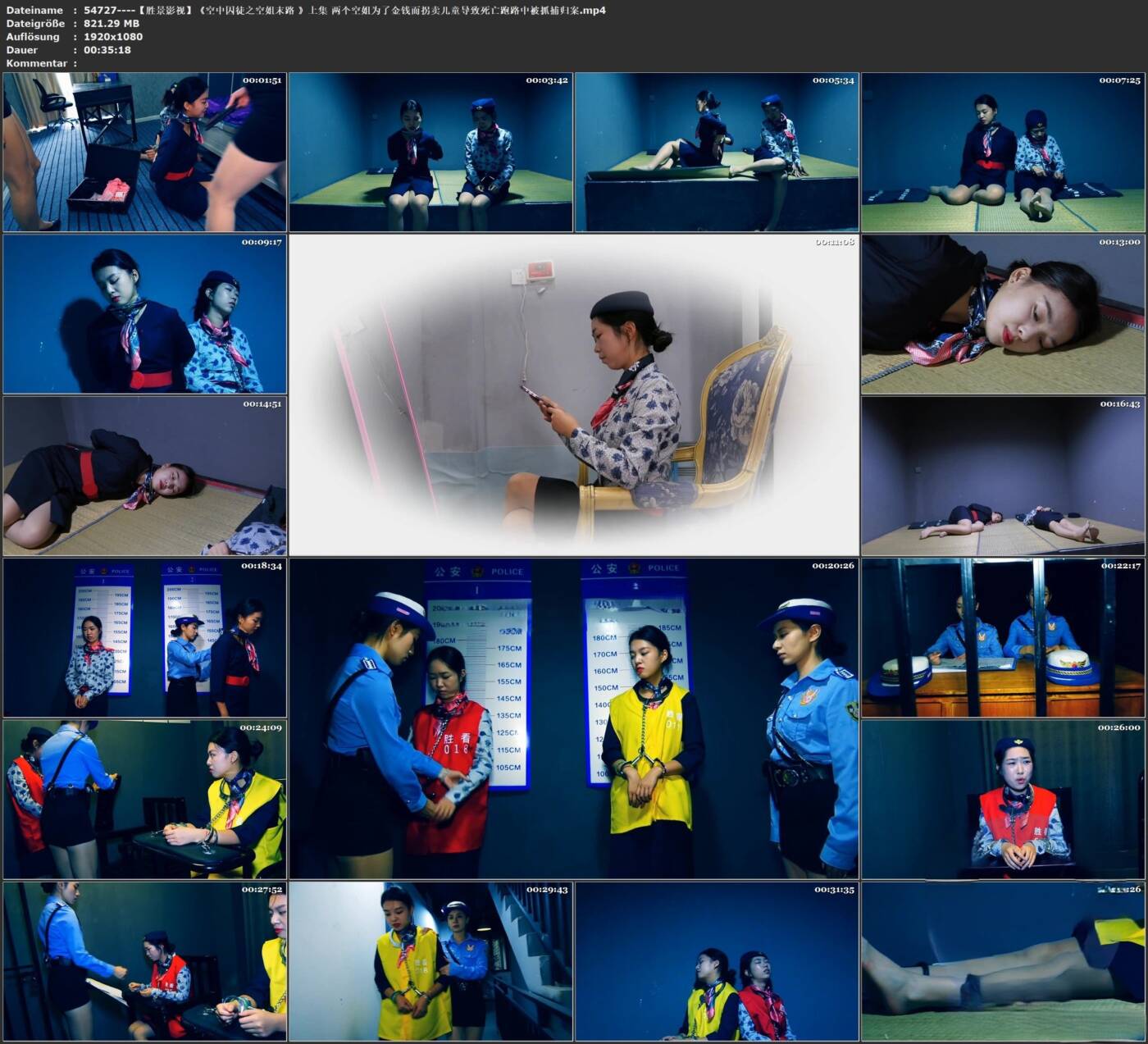Screen dimensions: 1148x1044
Task: Select the large vignette frame at 00:11:08
Action: coord(574,395)
